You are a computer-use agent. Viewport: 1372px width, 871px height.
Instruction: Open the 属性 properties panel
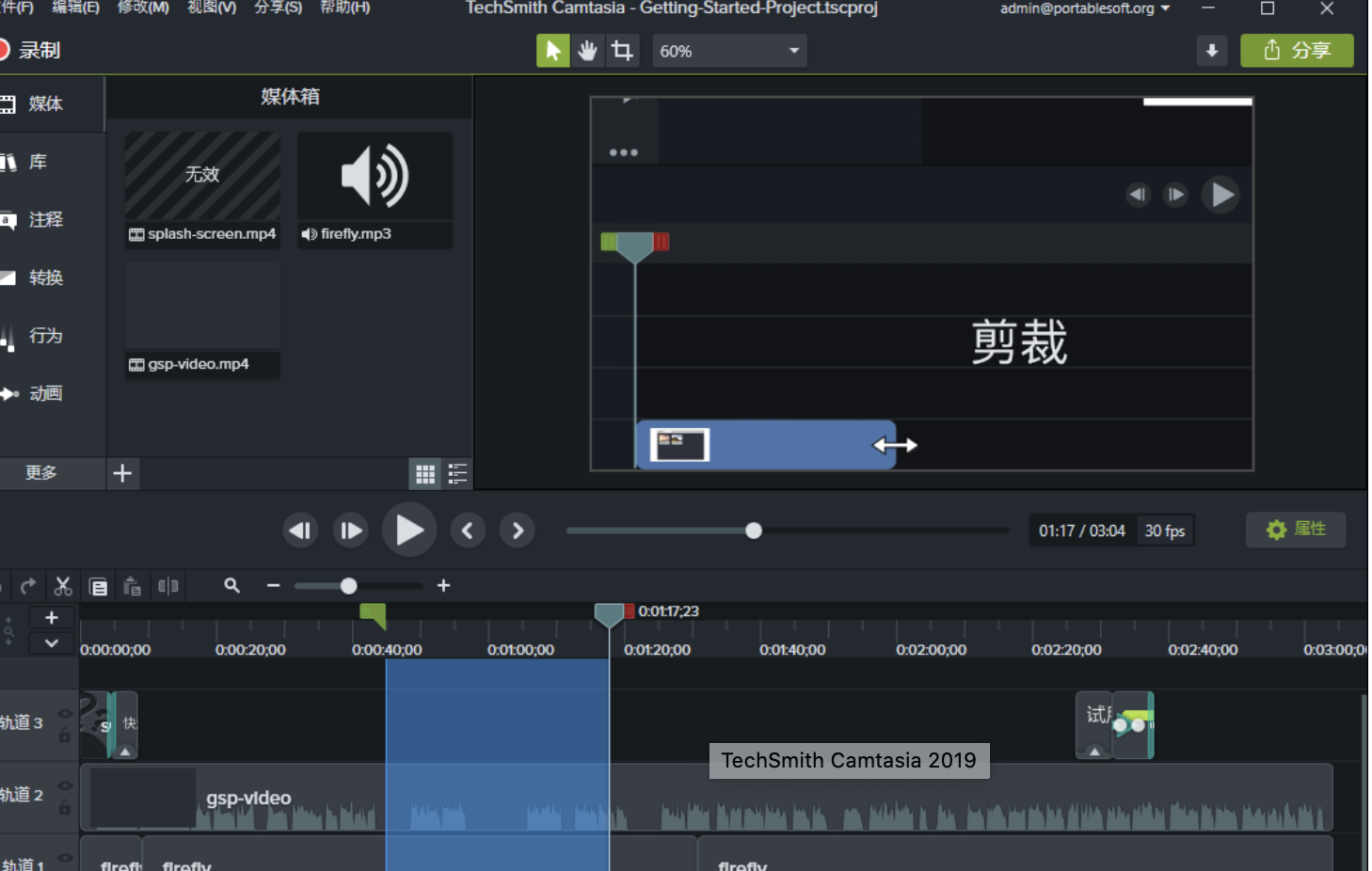1296,530
